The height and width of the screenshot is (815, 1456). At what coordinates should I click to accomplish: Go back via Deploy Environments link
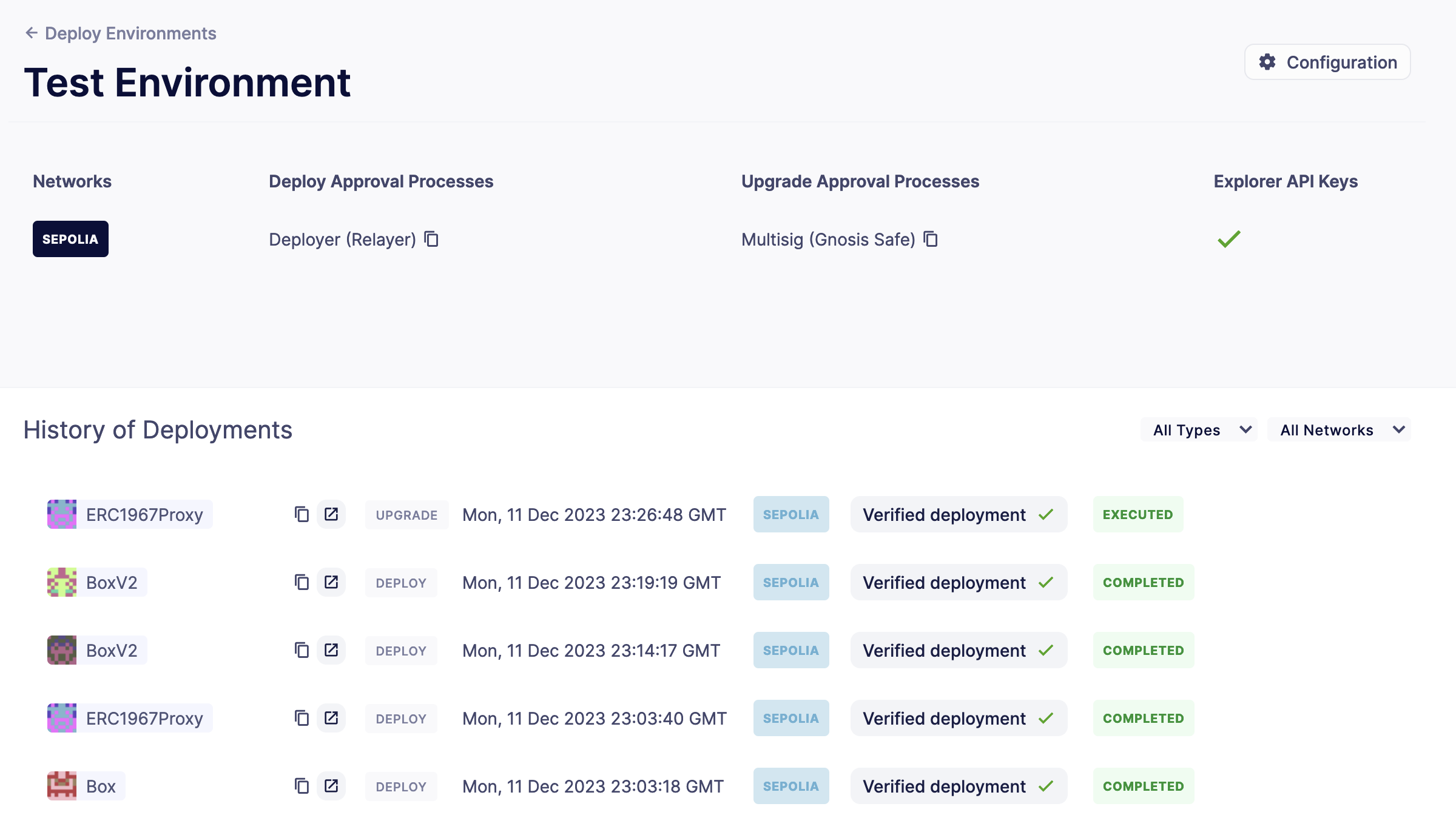tap(130, 33)
